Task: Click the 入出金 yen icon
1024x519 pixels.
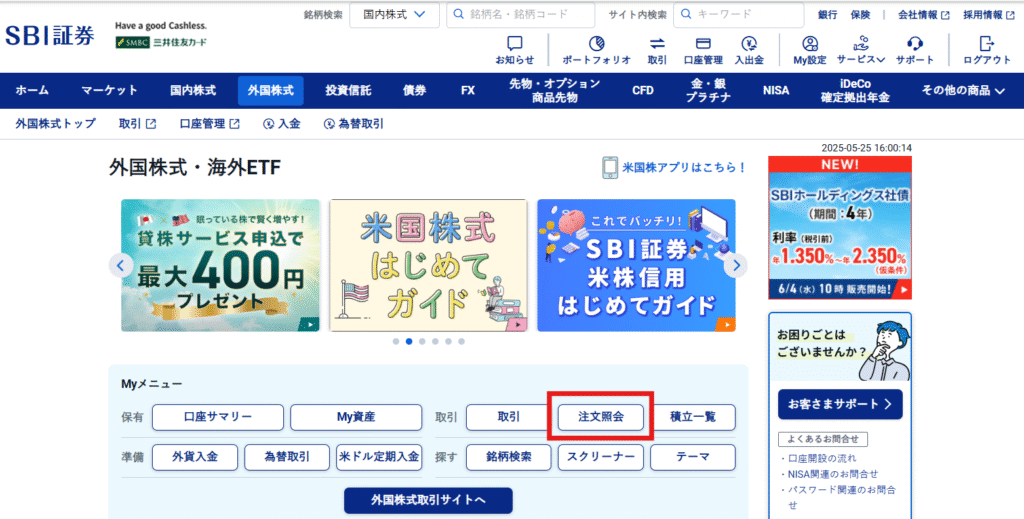Action: coord(749,50)
